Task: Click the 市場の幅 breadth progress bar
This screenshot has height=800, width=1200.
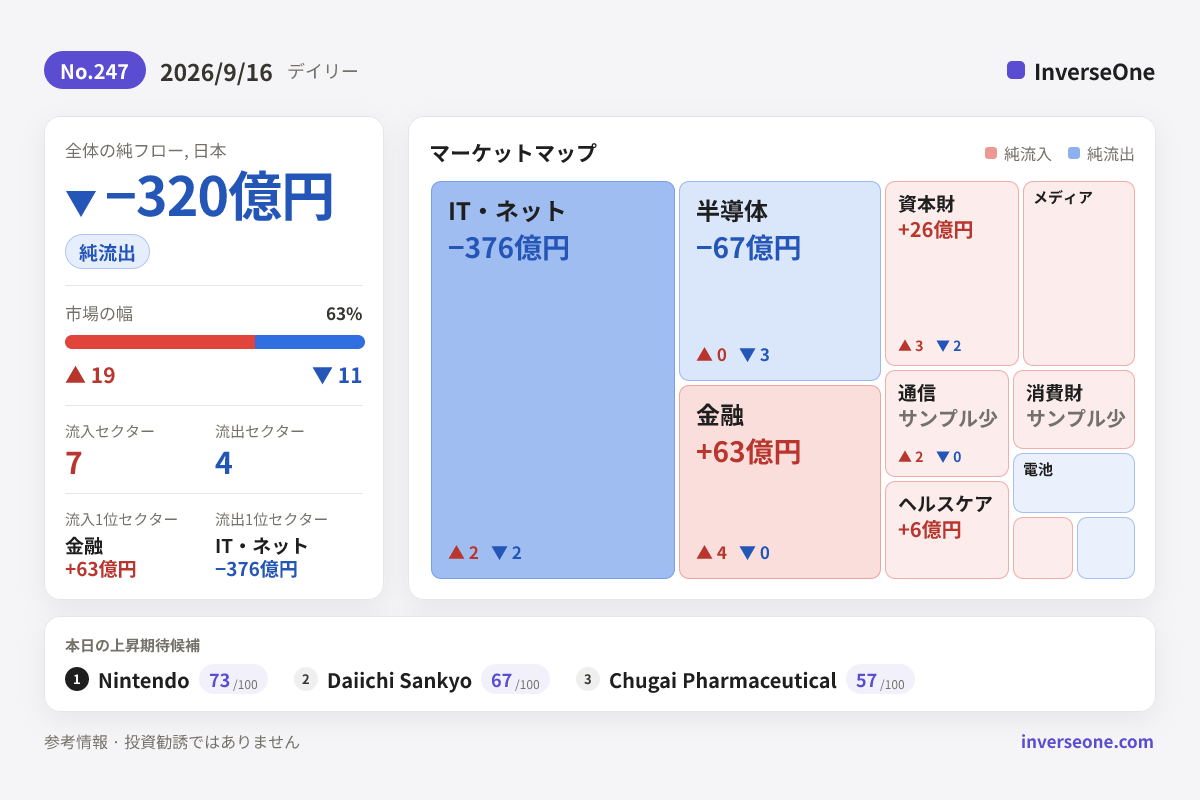Action: point(215,342)
